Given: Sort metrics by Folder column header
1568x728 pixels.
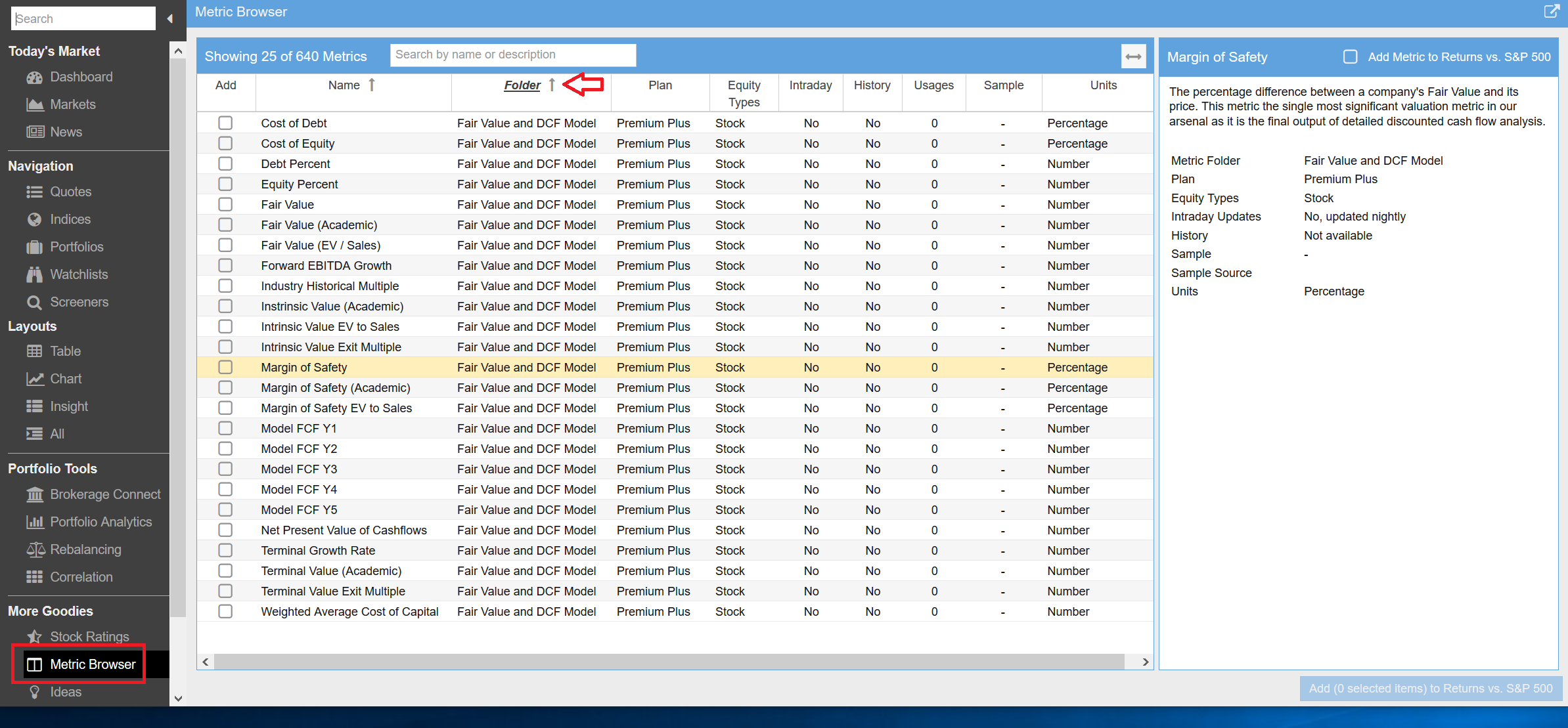Looking at the screenshot, I should point(522,85).
